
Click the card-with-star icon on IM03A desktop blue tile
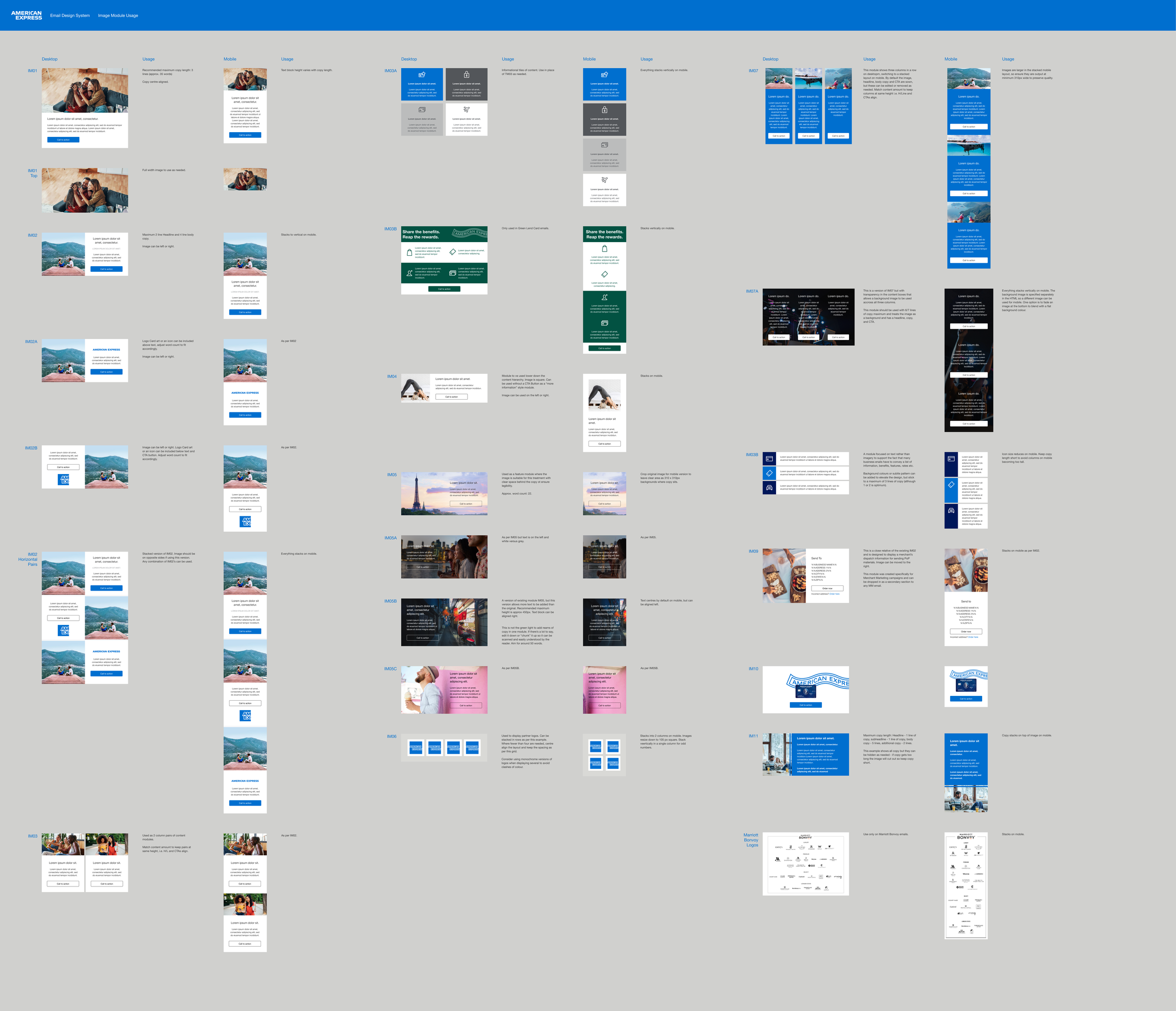click(x=421, y=74)
